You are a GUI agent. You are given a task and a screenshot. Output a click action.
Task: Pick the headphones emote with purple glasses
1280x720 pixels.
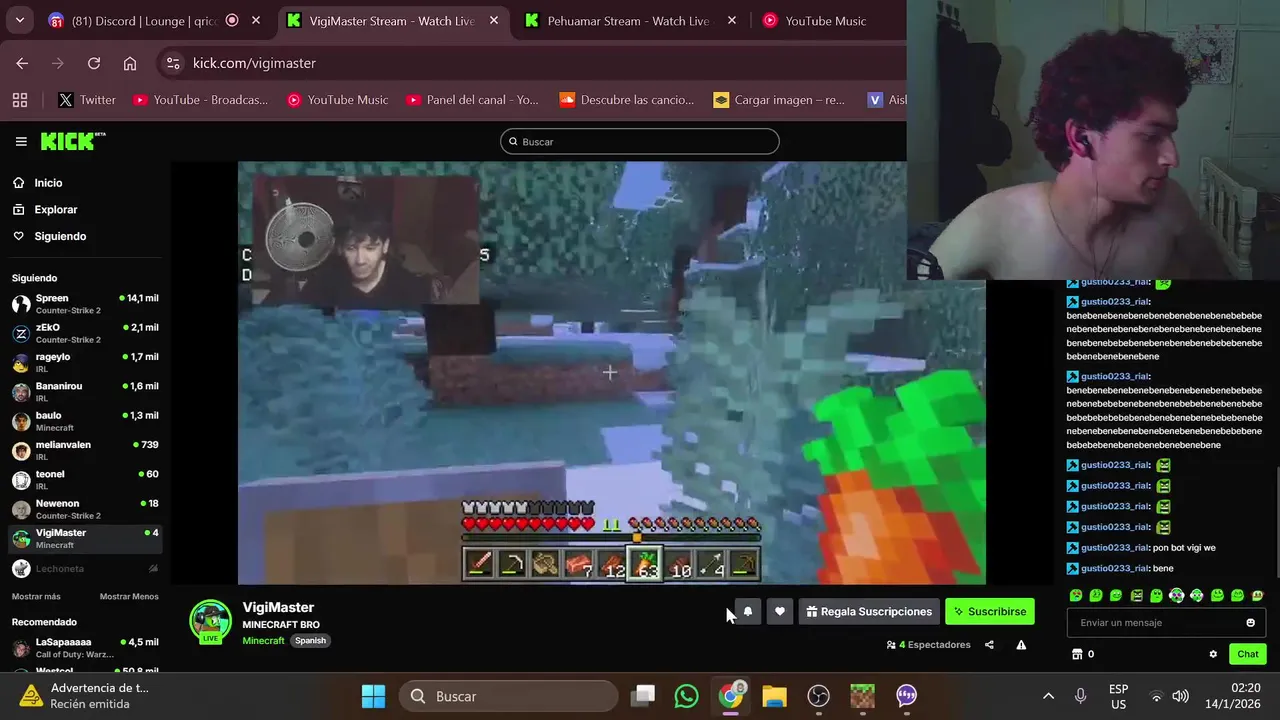tap(1176, 596)
